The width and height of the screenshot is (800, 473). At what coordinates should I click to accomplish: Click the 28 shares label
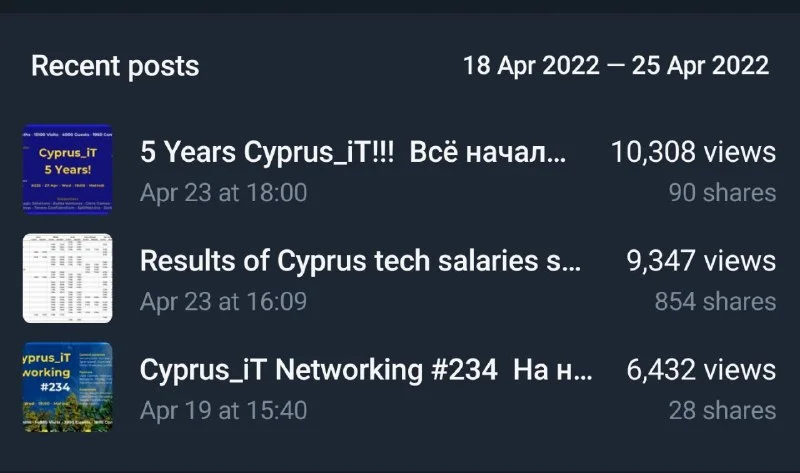coord(722,410)
